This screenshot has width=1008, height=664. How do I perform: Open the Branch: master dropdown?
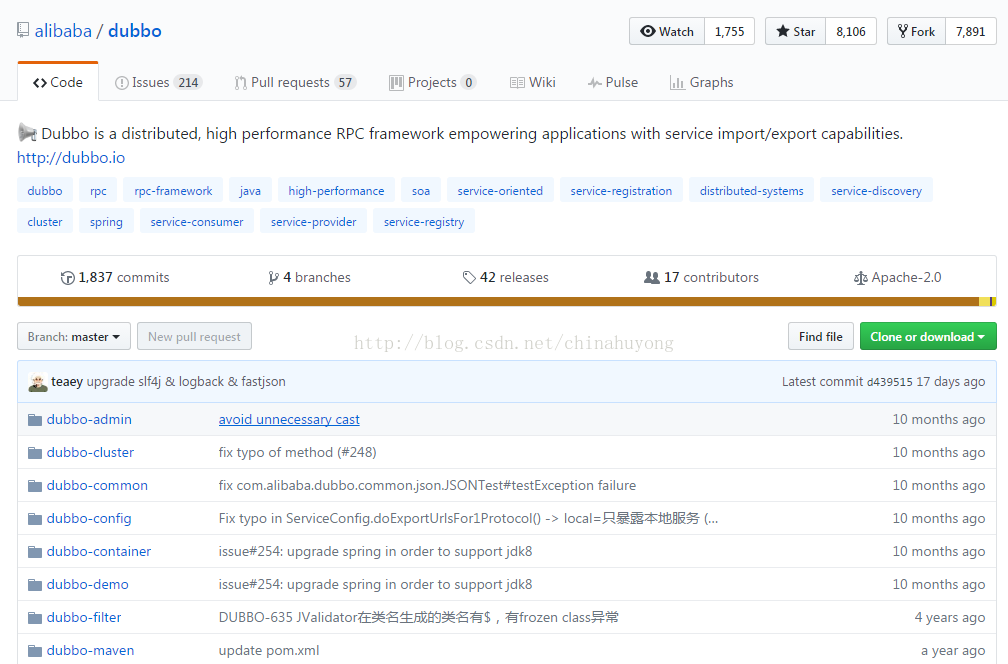coord(74,336)
